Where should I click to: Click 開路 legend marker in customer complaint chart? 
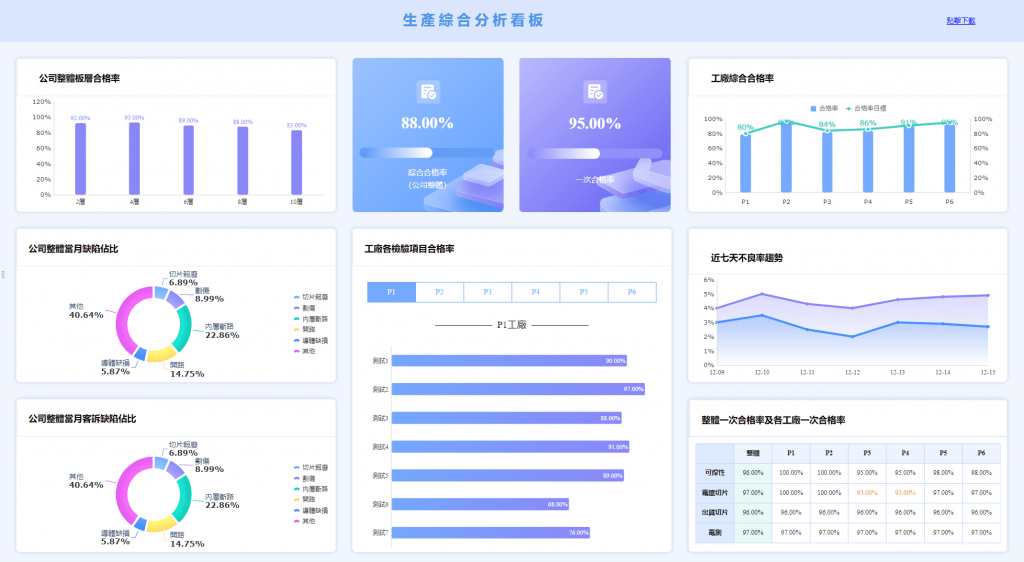(296, 499)
